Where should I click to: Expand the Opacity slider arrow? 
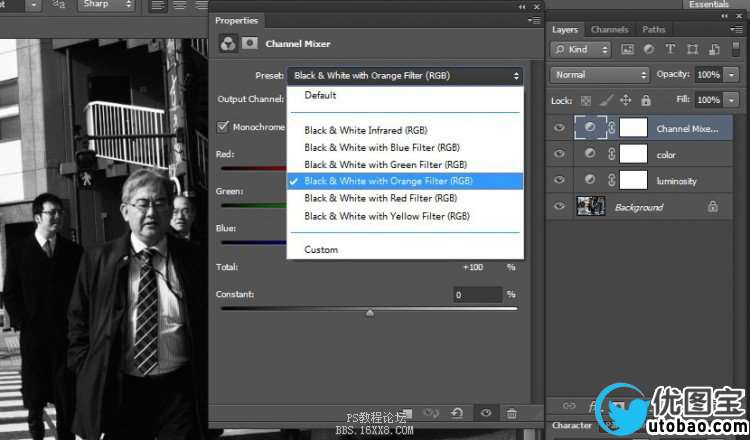tap(731, 75)
